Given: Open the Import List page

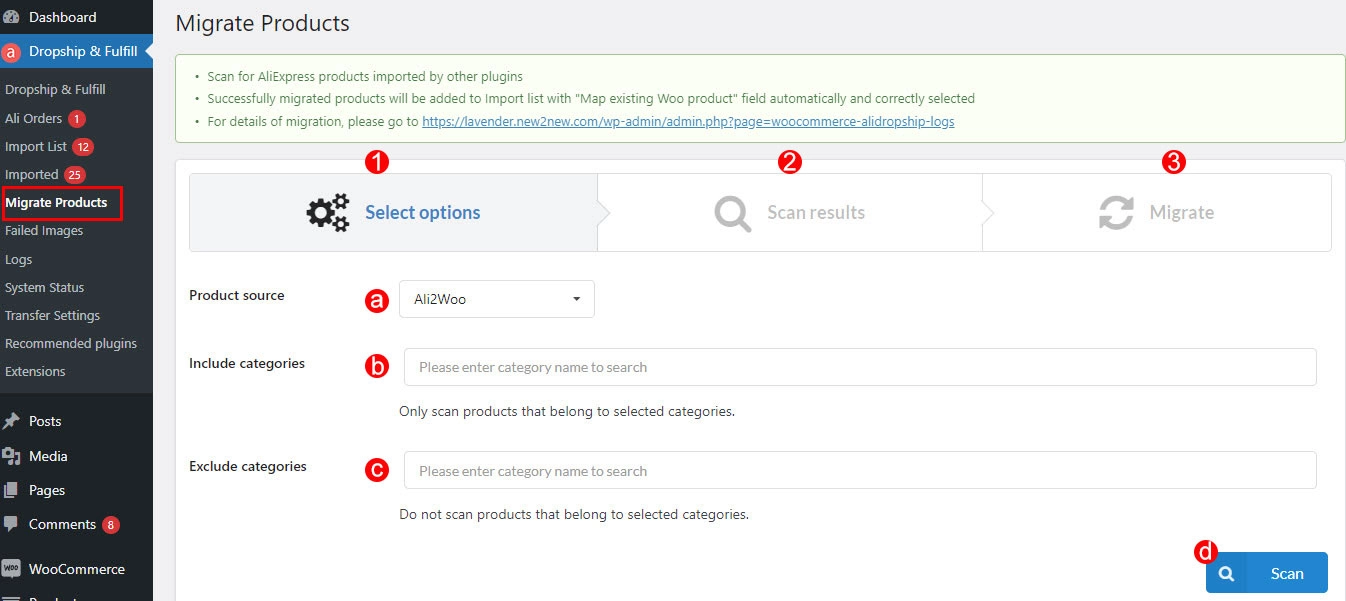Looking at the screenshot, I should point(36,146).
